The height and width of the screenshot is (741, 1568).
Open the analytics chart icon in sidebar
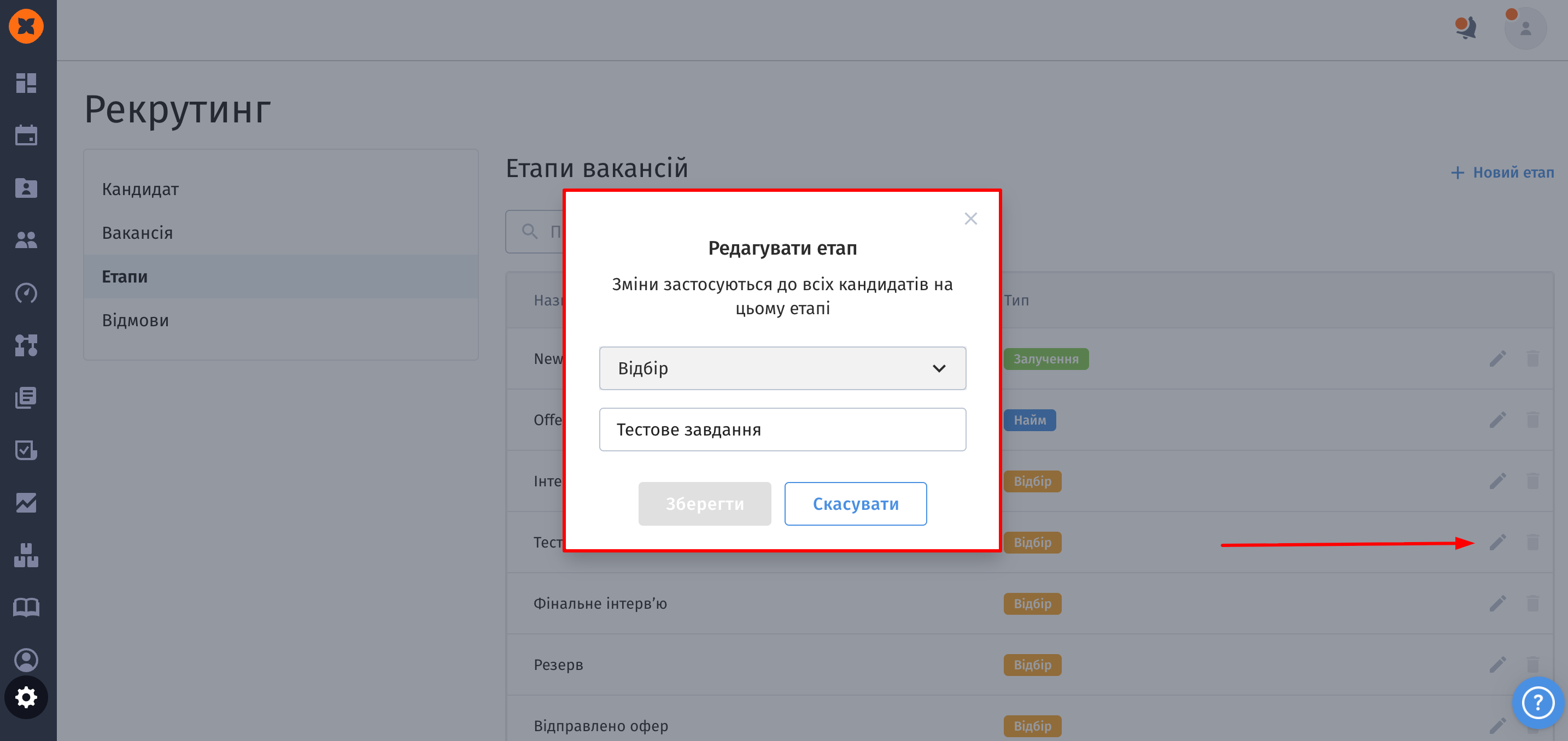click(26, 503)
